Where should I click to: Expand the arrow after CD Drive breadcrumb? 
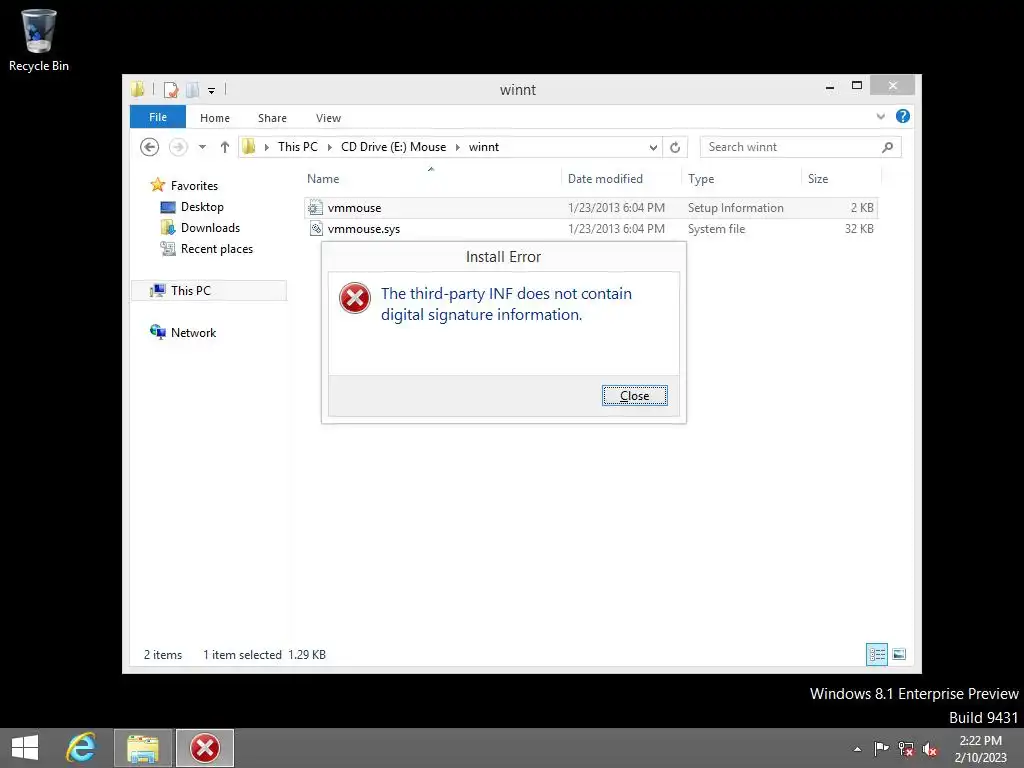tap(457, 148)
